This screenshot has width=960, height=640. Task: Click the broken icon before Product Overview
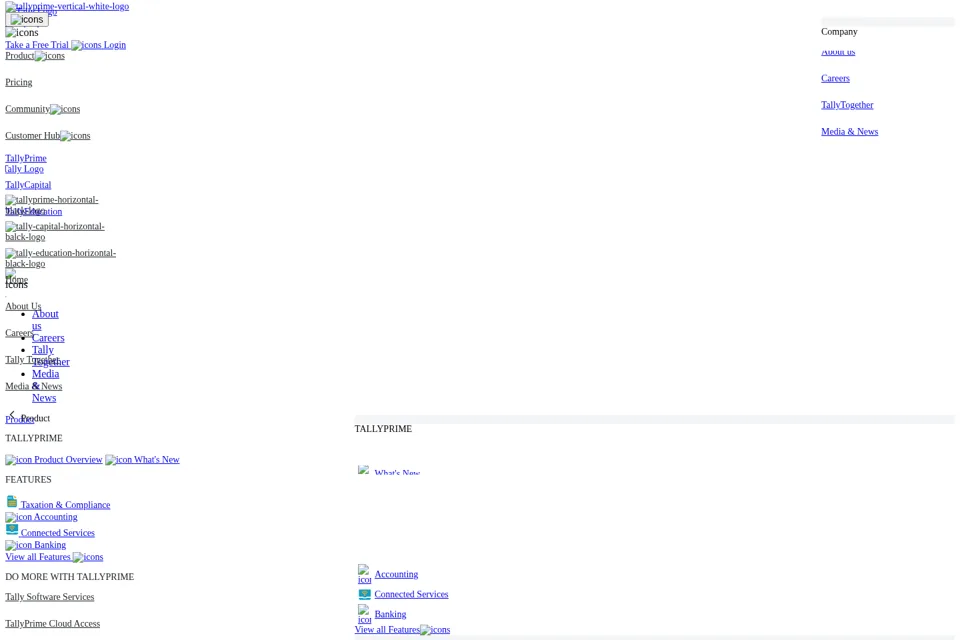coord(19,460)
